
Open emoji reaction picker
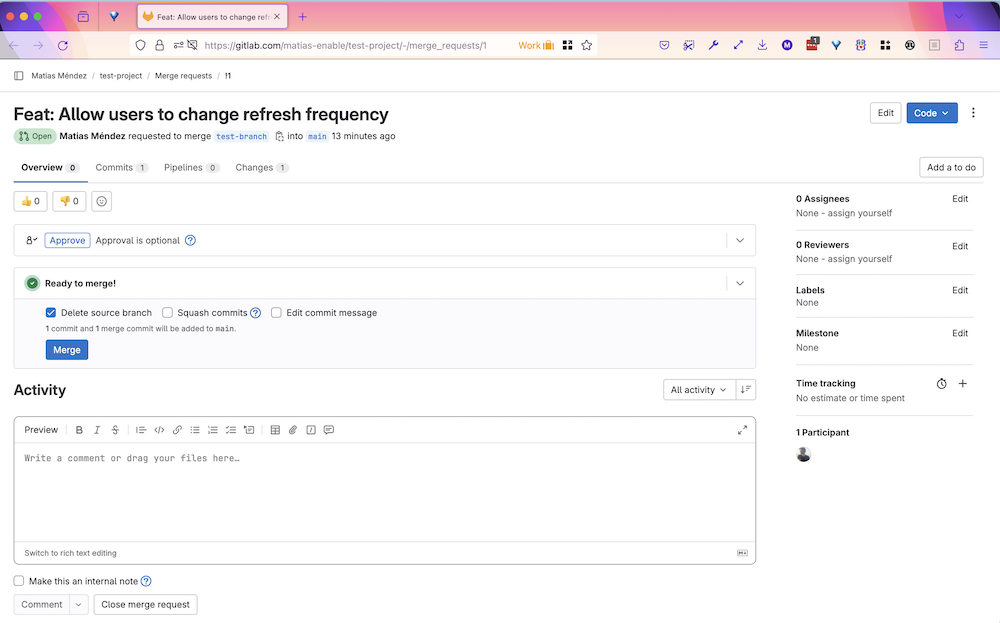101,202
